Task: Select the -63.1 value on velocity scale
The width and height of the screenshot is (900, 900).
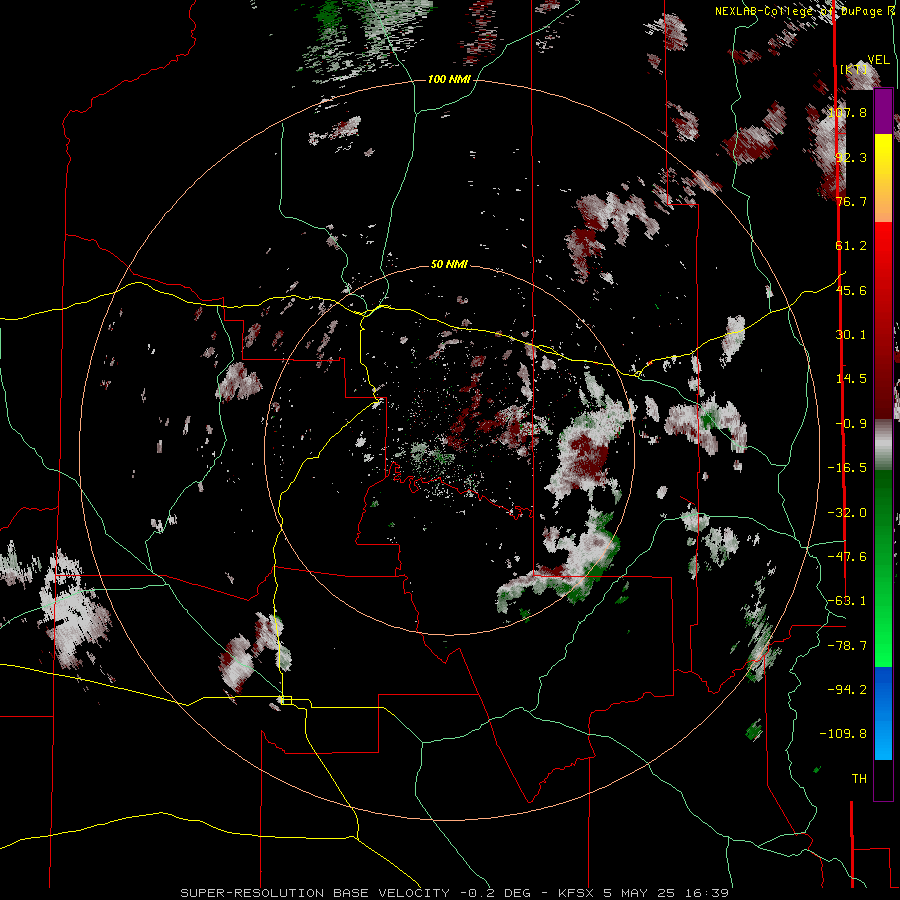Action: click(847, 601)
